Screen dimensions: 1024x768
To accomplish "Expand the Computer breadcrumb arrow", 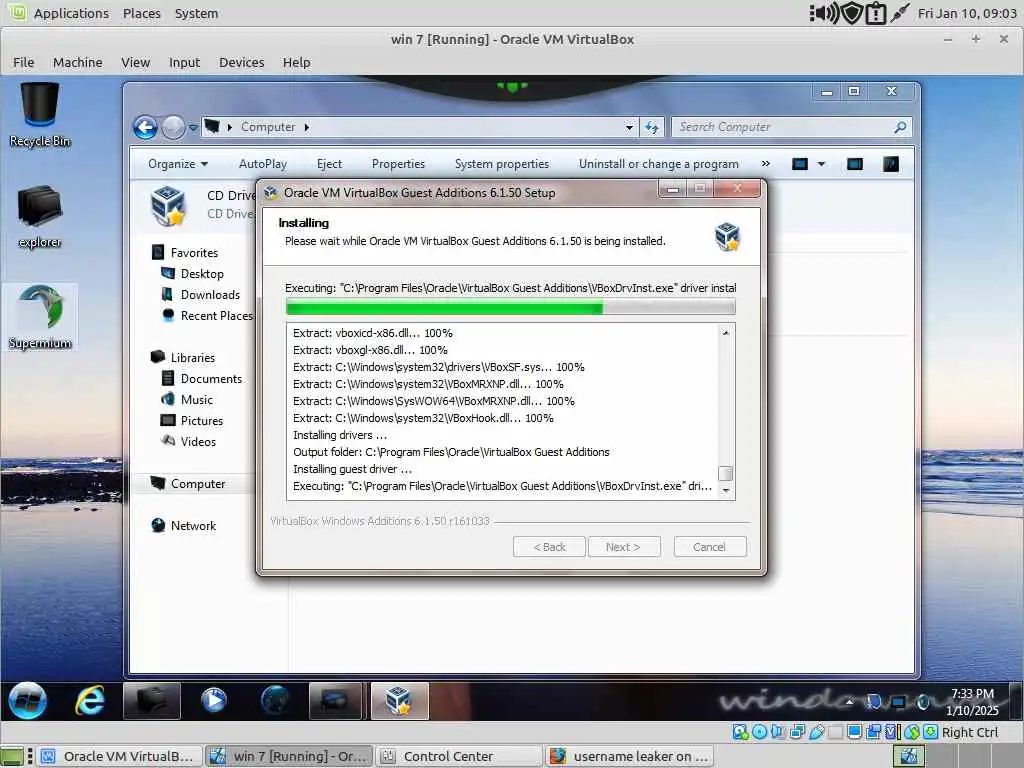I will pyautogui.click(x=306, y=127).
